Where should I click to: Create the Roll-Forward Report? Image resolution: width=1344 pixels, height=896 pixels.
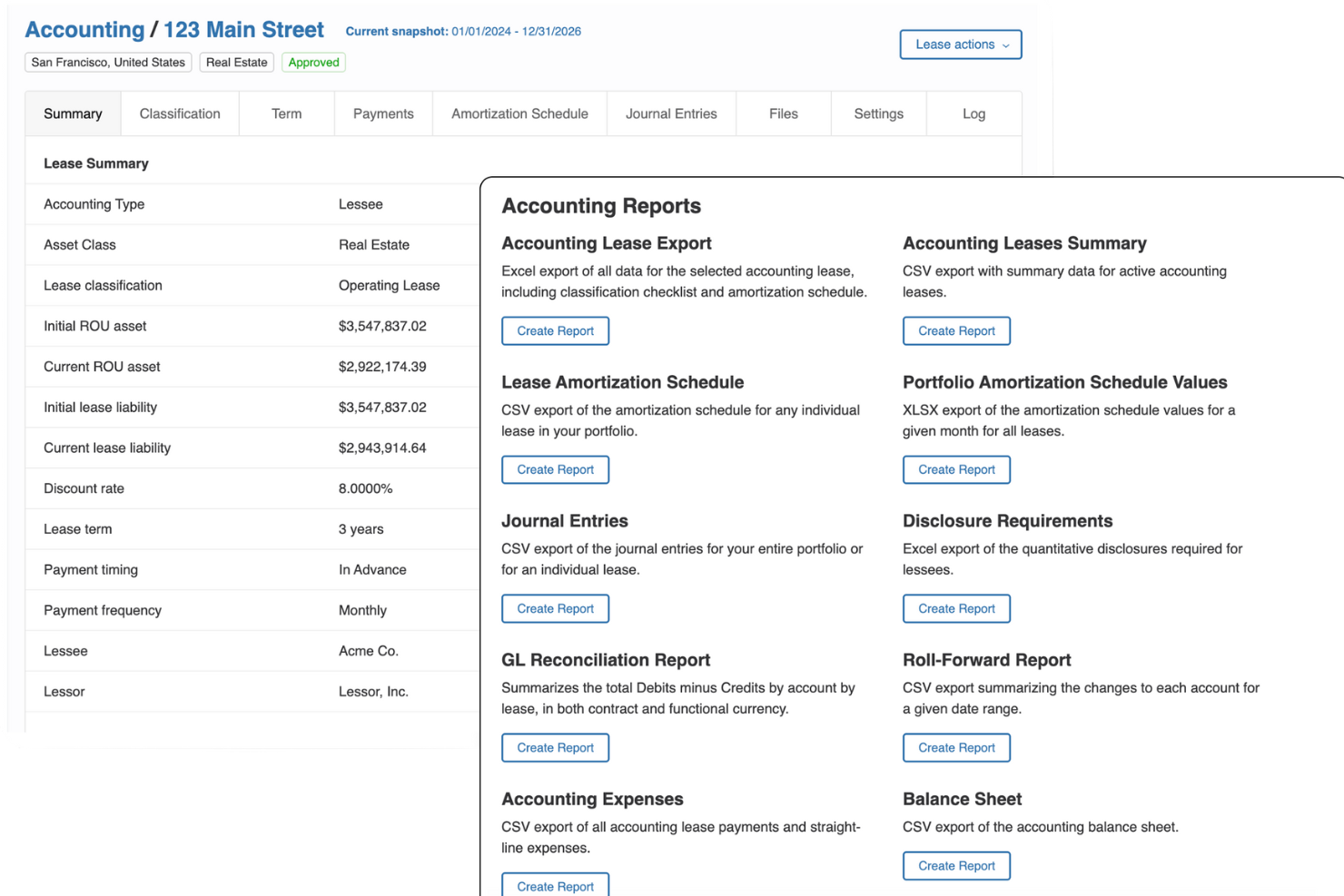956,748
